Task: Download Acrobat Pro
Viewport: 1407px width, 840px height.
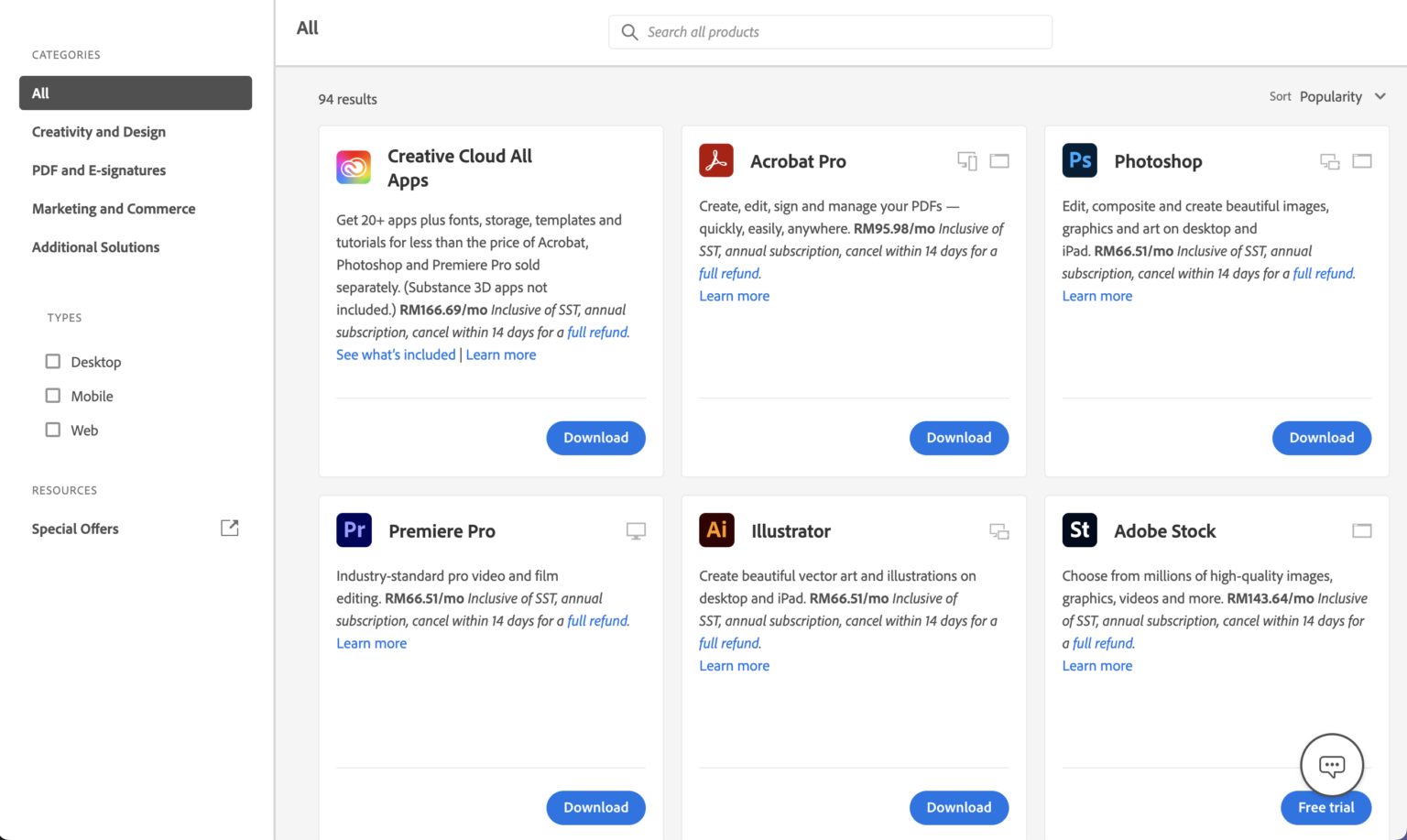Action: [958, 438]
